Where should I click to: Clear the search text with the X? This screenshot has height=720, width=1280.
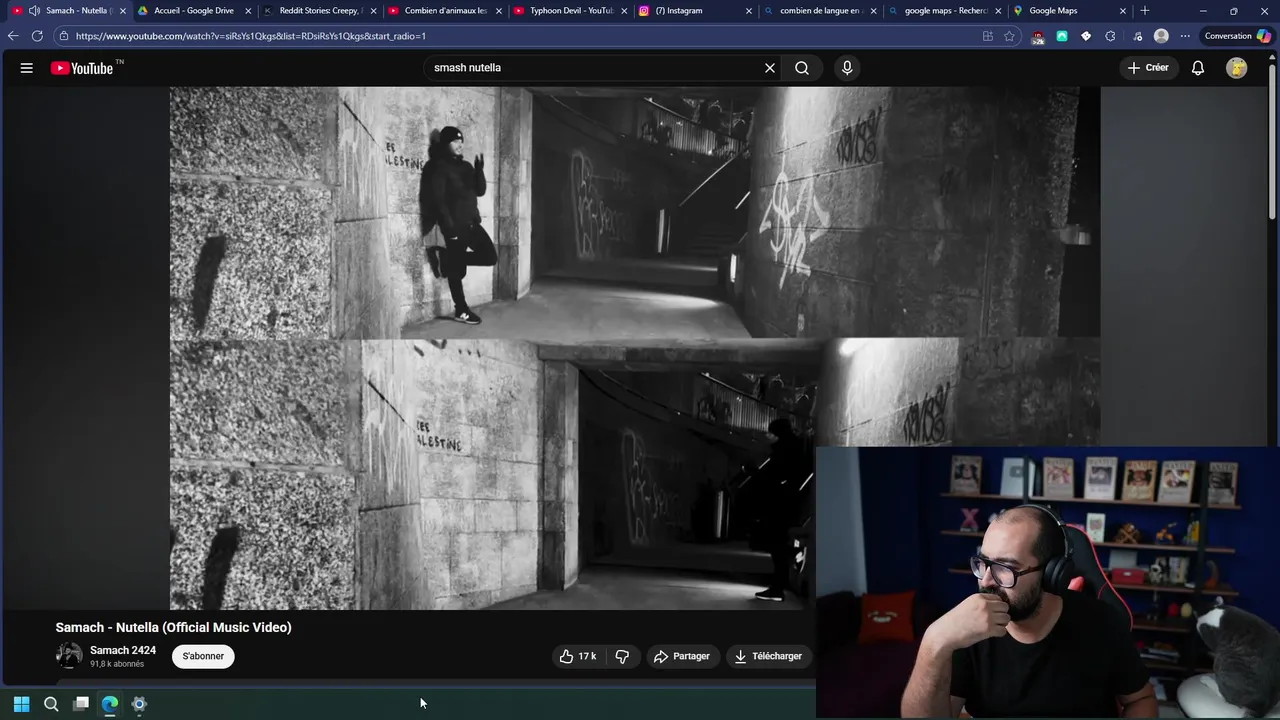(x=770, y=68)
